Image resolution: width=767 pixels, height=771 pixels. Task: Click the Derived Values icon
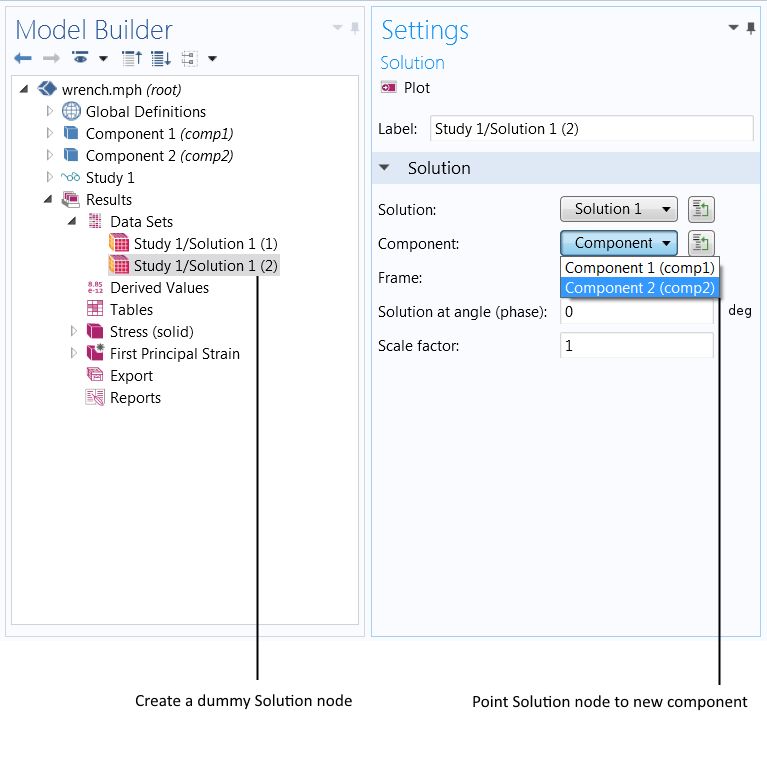[95, 287]
